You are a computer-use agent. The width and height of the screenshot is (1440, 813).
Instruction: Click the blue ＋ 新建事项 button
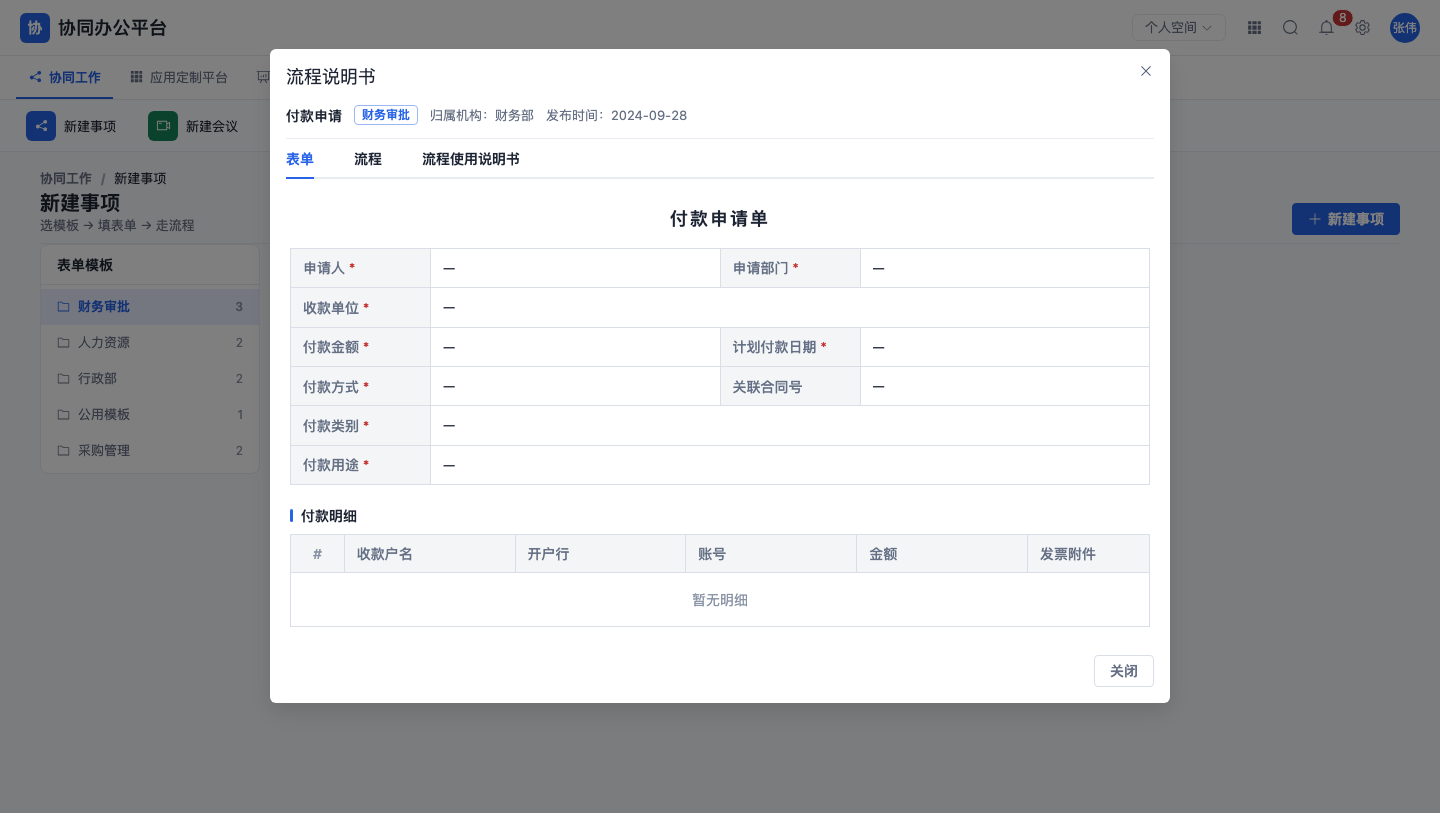point(1346,219)
